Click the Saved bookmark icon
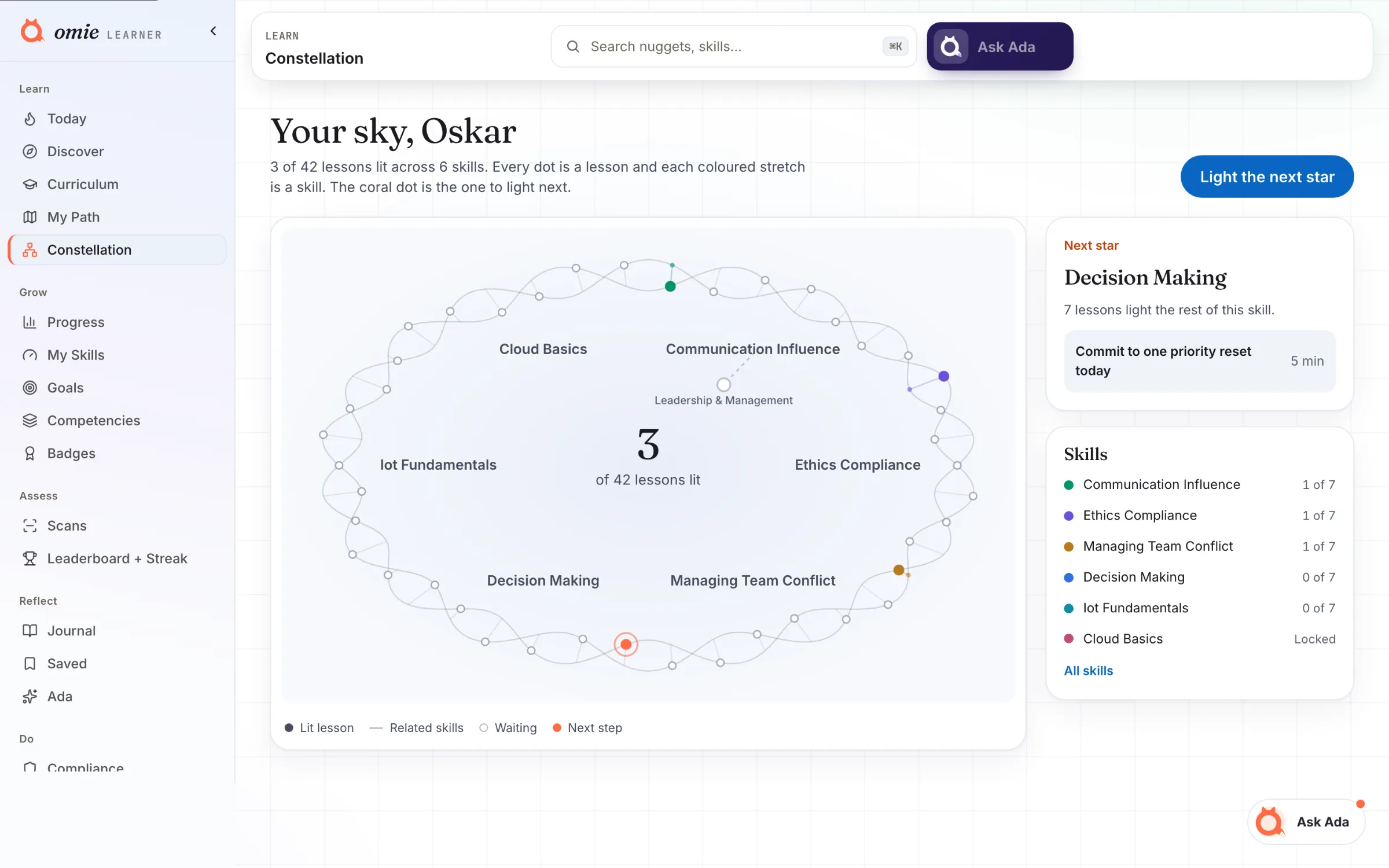Screen dimensions: 1389x868 [x=30, y=664]
